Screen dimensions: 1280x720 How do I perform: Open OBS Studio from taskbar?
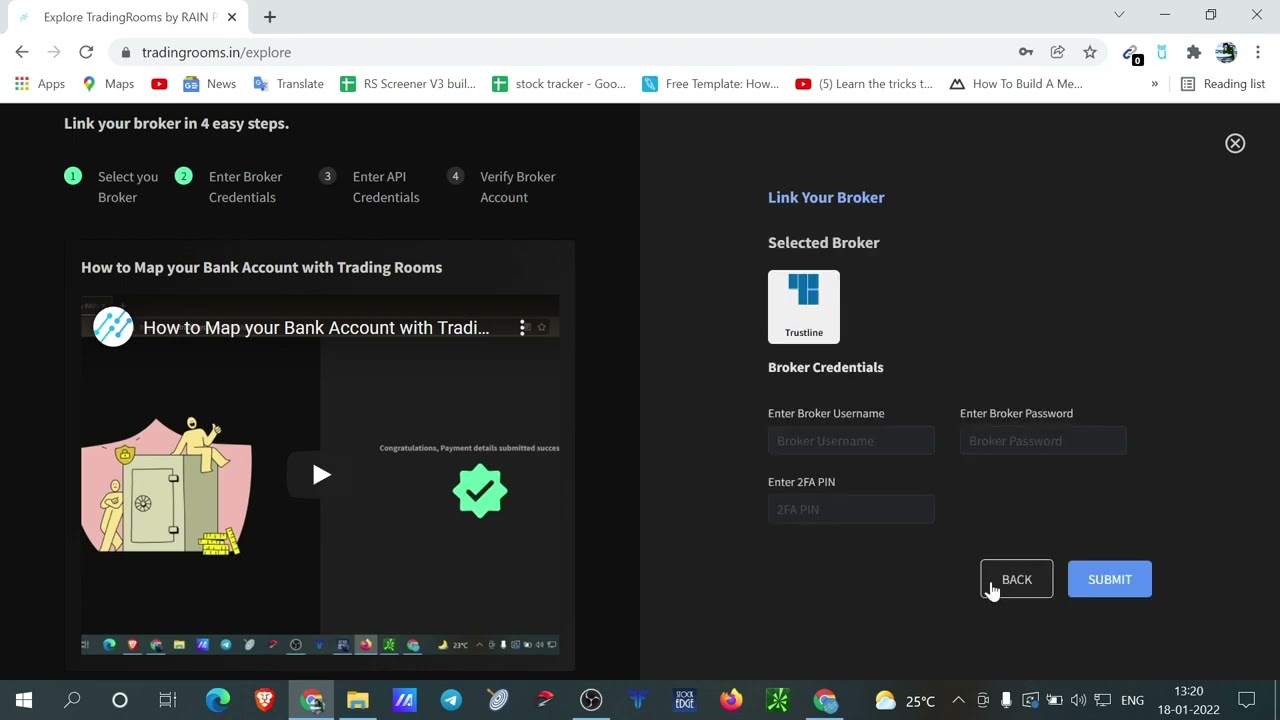(591, 700)
